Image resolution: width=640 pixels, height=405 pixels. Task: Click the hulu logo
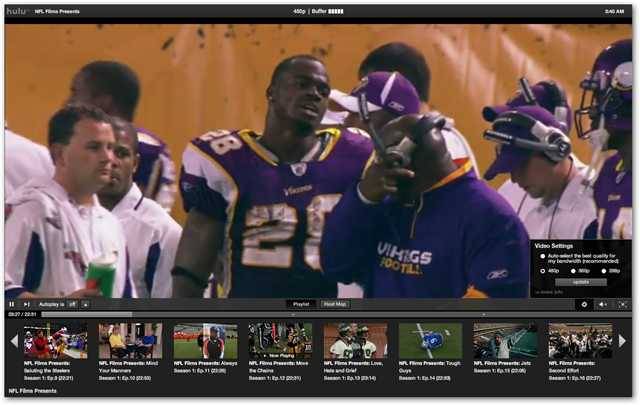point(16,11)
